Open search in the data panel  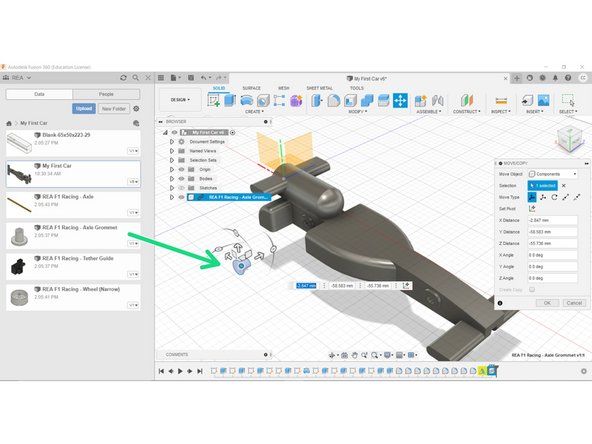coord(136,78)
